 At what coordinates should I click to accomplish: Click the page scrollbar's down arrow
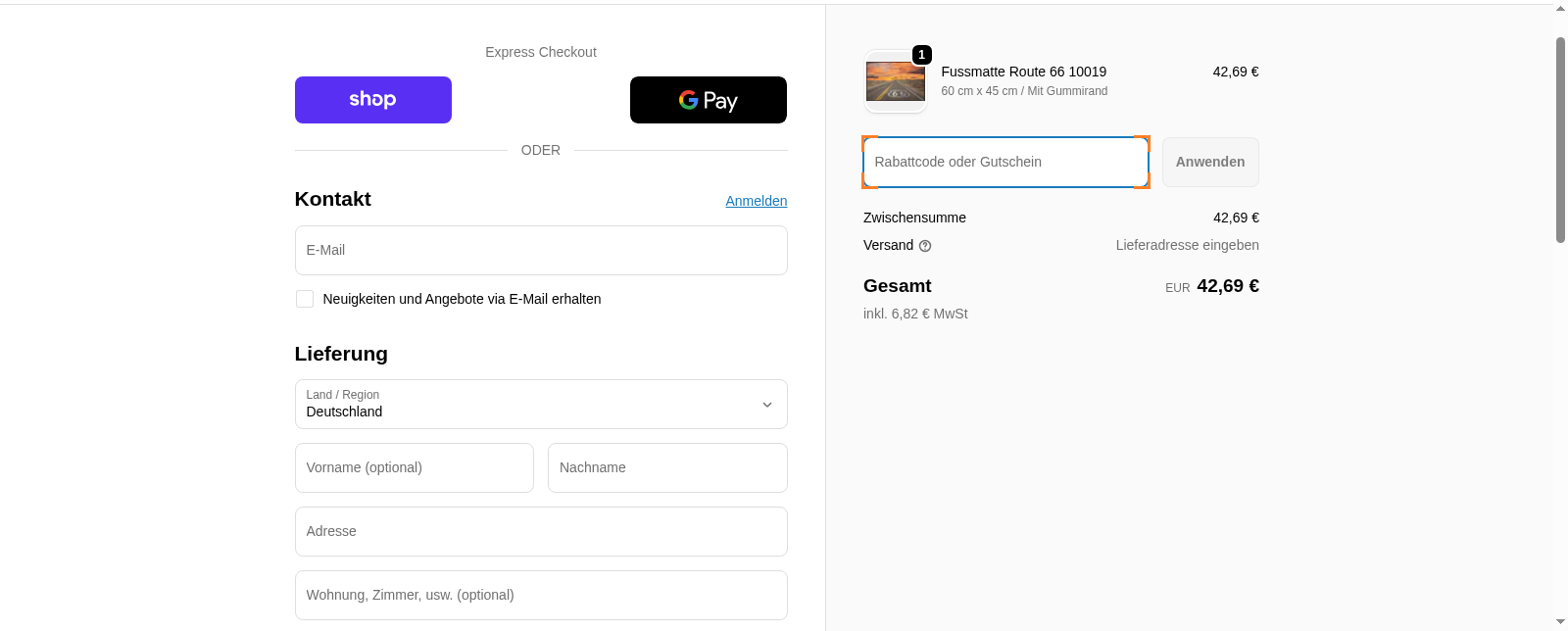pos(1560,622)
